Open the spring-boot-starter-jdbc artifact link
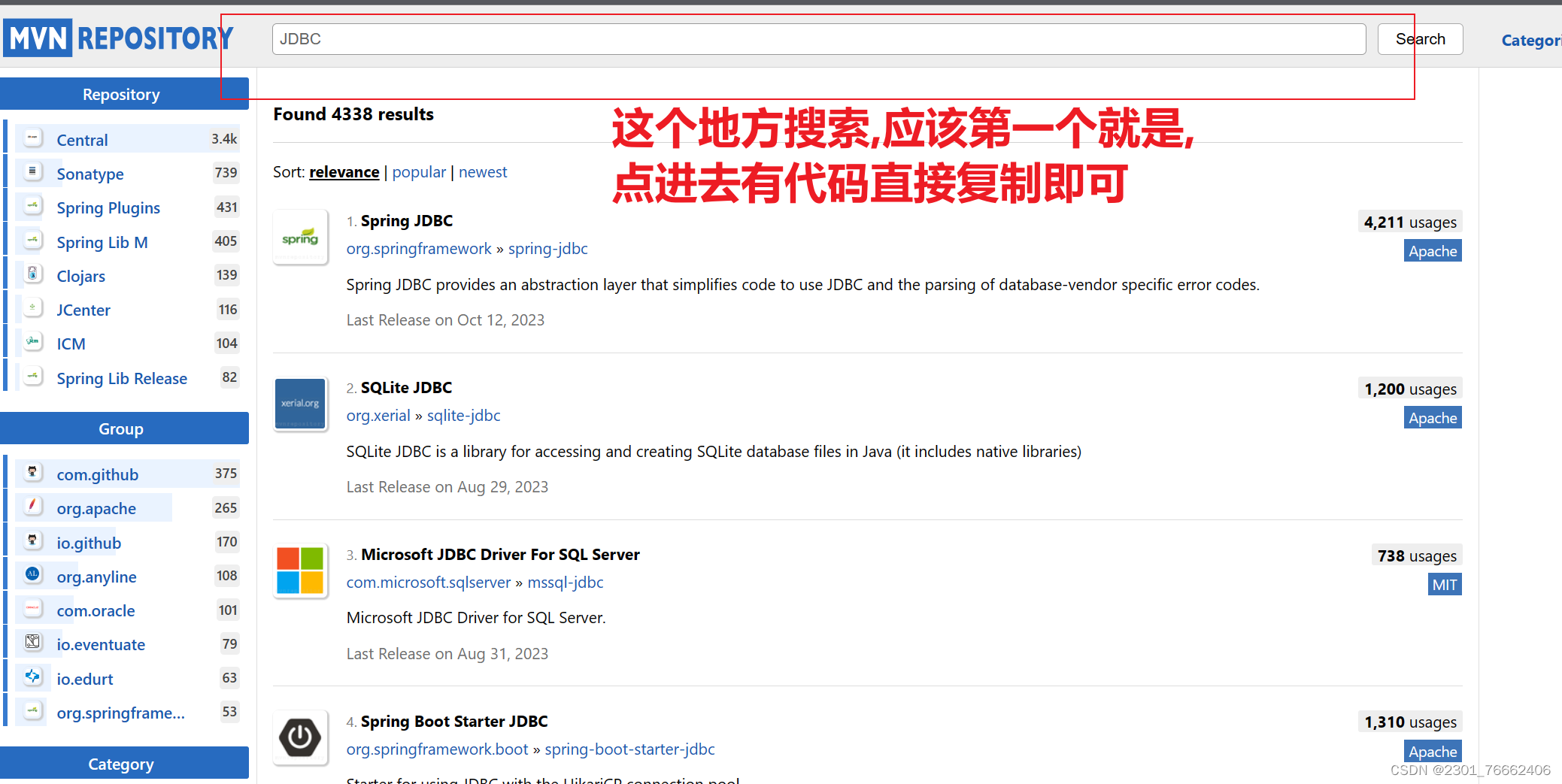Image resolution: width=1562 pixels, height=784 pixels. coord(629,749)
